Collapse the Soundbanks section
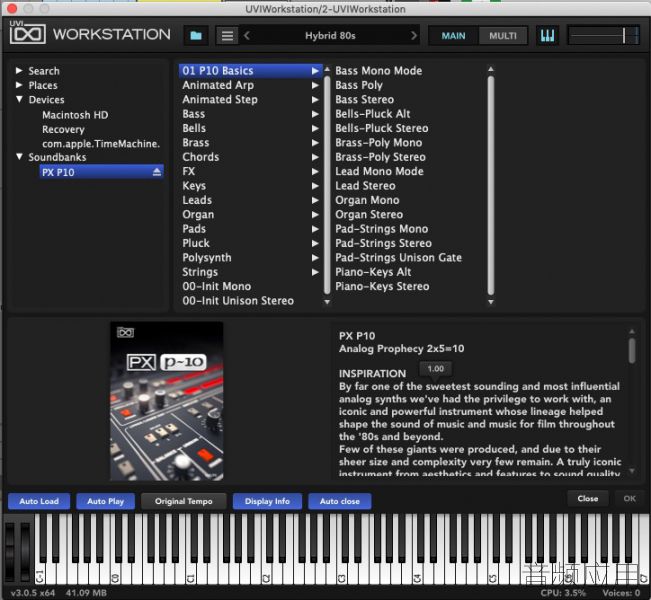 coord(19,157)
